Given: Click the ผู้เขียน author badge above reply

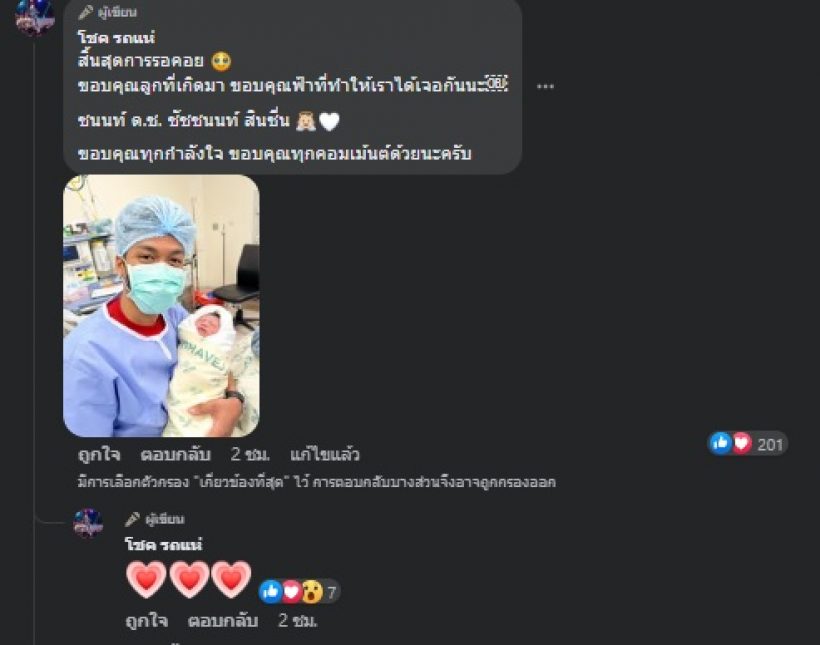Looking at the screenshot, I should [x=155, y=519].
